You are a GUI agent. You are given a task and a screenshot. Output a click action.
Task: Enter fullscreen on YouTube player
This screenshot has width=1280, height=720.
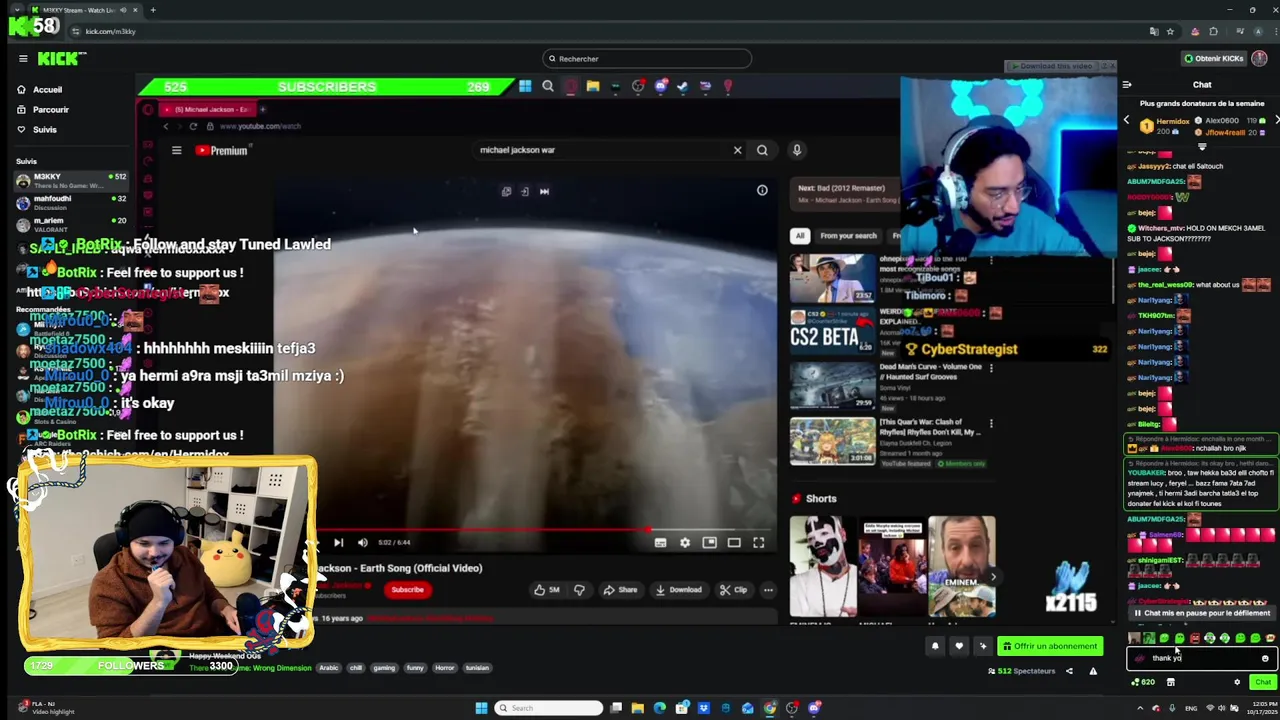(758, 542)
